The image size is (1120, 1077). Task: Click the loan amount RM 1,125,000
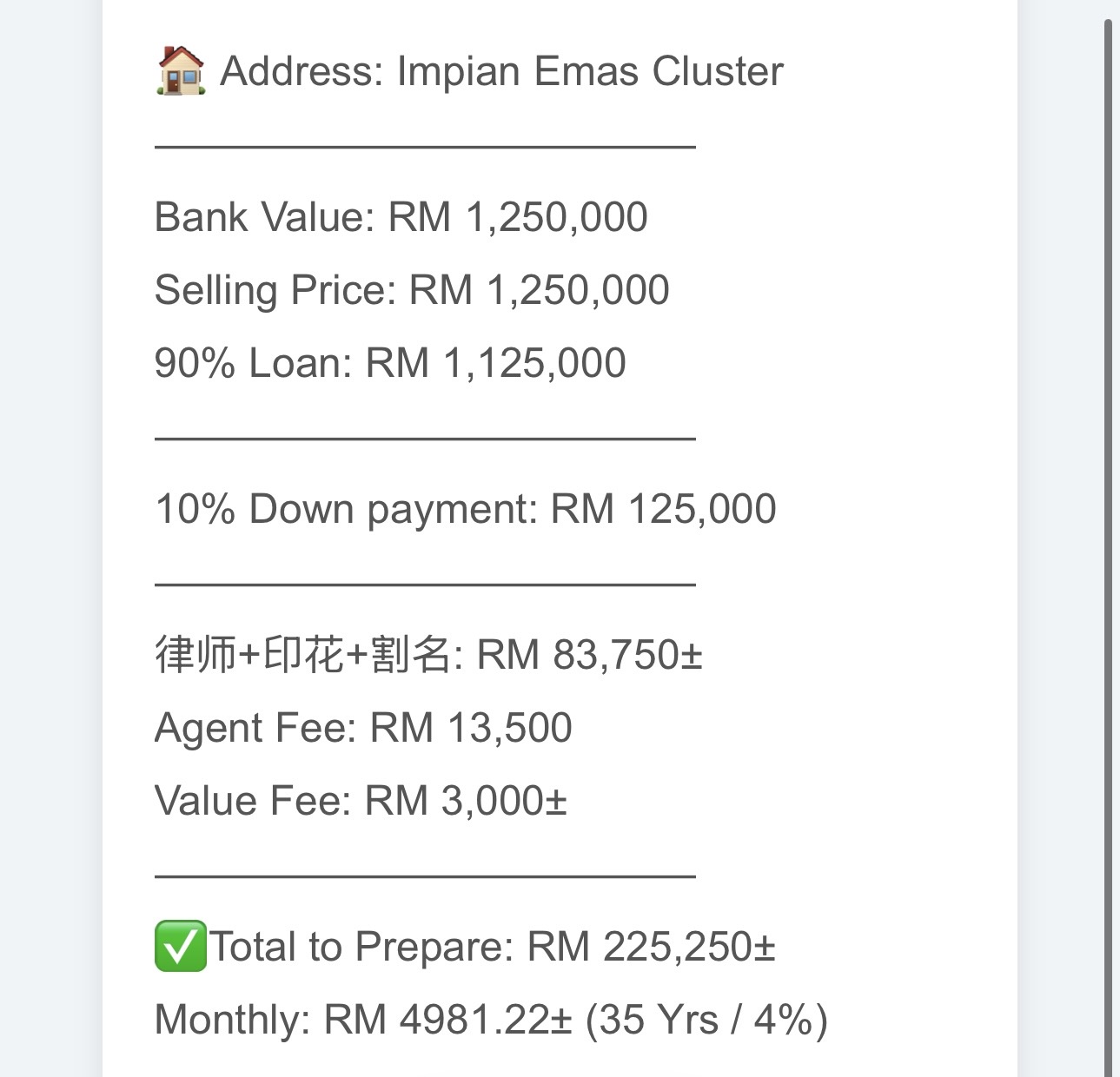(495, 363)
